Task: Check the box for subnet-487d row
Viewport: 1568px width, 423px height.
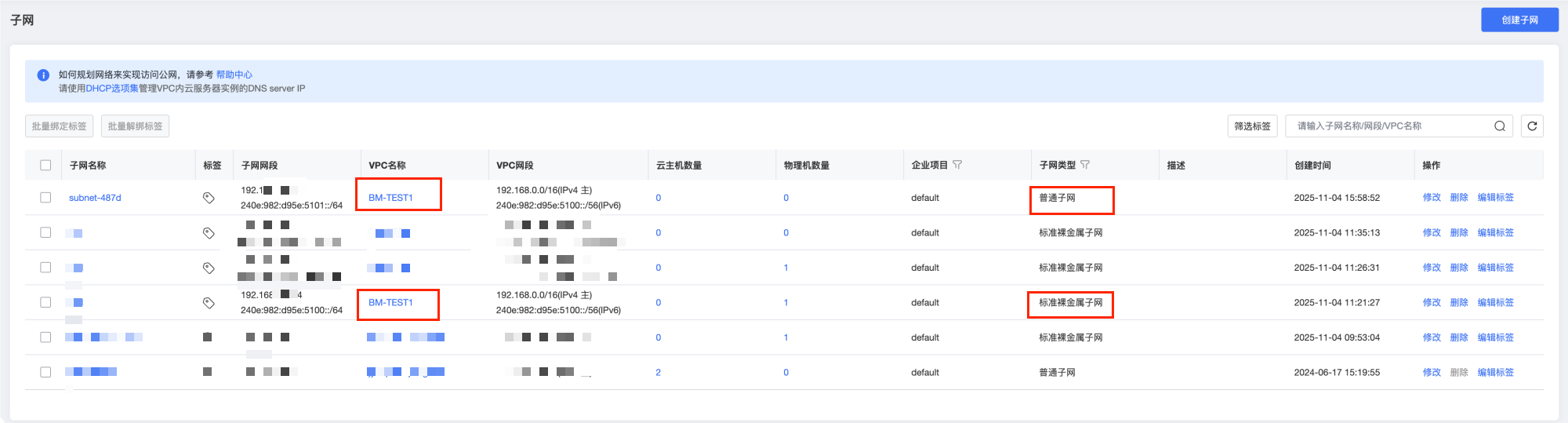Action: click(x=45, y=198)
